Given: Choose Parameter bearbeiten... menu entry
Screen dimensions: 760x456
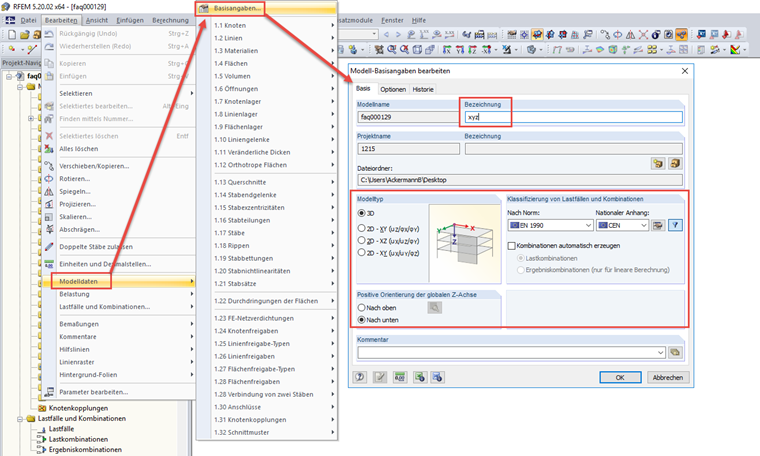Looking at the screenshot, I should 94,392.
